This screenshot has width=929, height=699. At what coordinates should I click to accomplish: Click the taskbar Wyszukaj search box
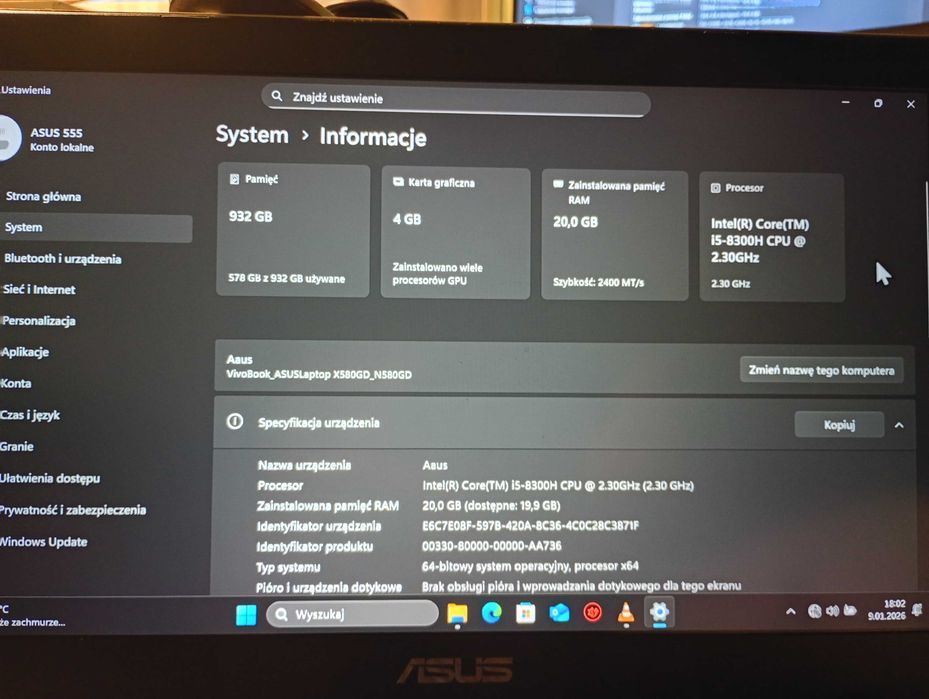pyautogui.click(x=353, y=614)
